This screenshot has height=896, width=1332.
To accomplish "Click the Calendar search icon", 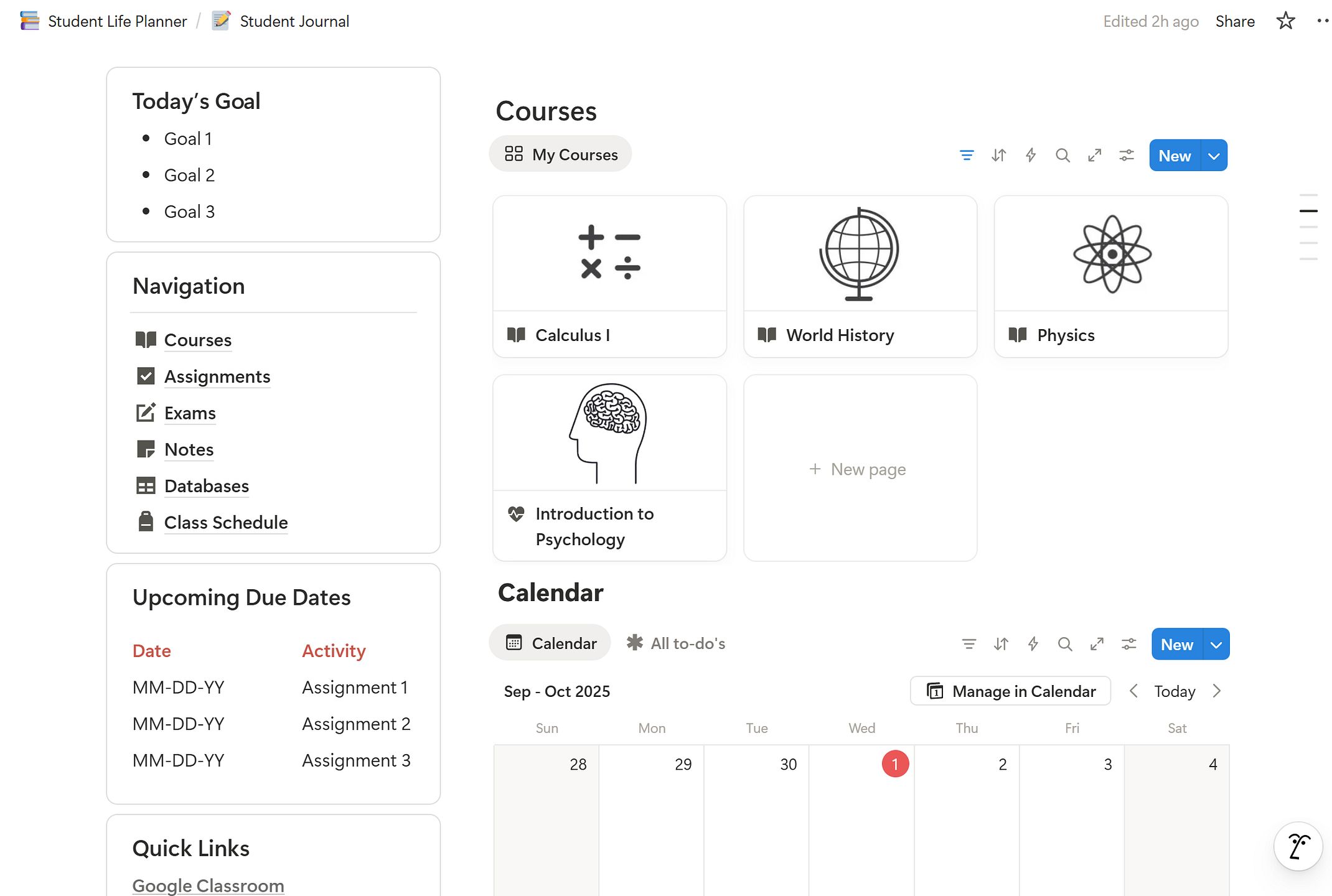I will (1065, 644).
